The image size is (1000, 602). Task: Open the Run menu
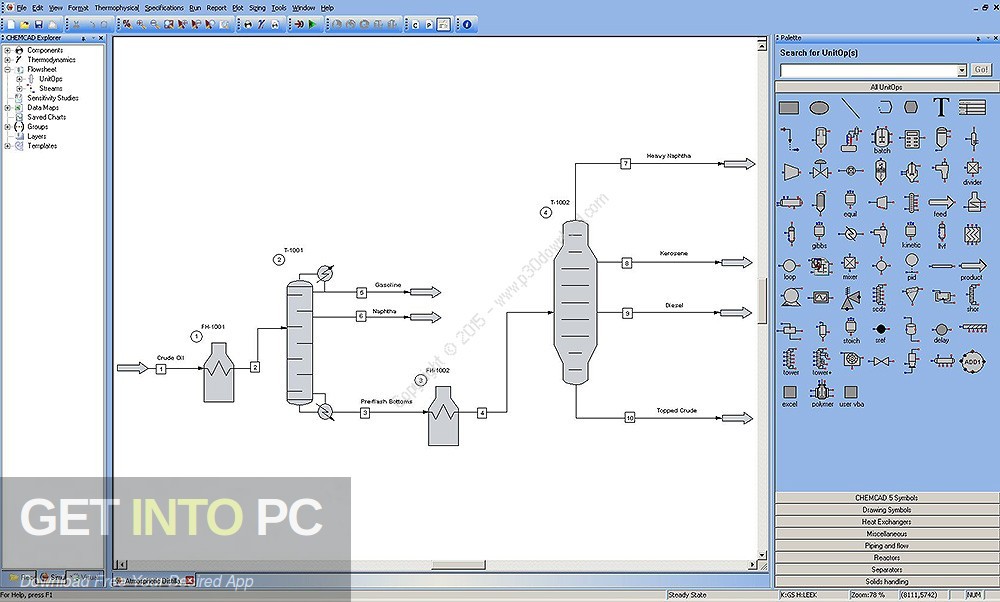[x=195, y=8]
